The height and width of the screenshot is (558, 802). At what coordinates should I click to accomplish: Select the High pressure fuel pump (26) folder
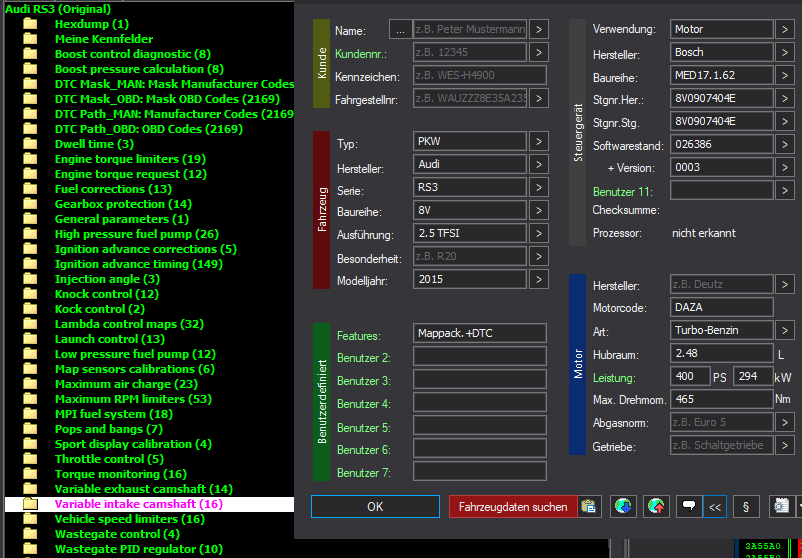pyautogui.click(x=137, y=234)
